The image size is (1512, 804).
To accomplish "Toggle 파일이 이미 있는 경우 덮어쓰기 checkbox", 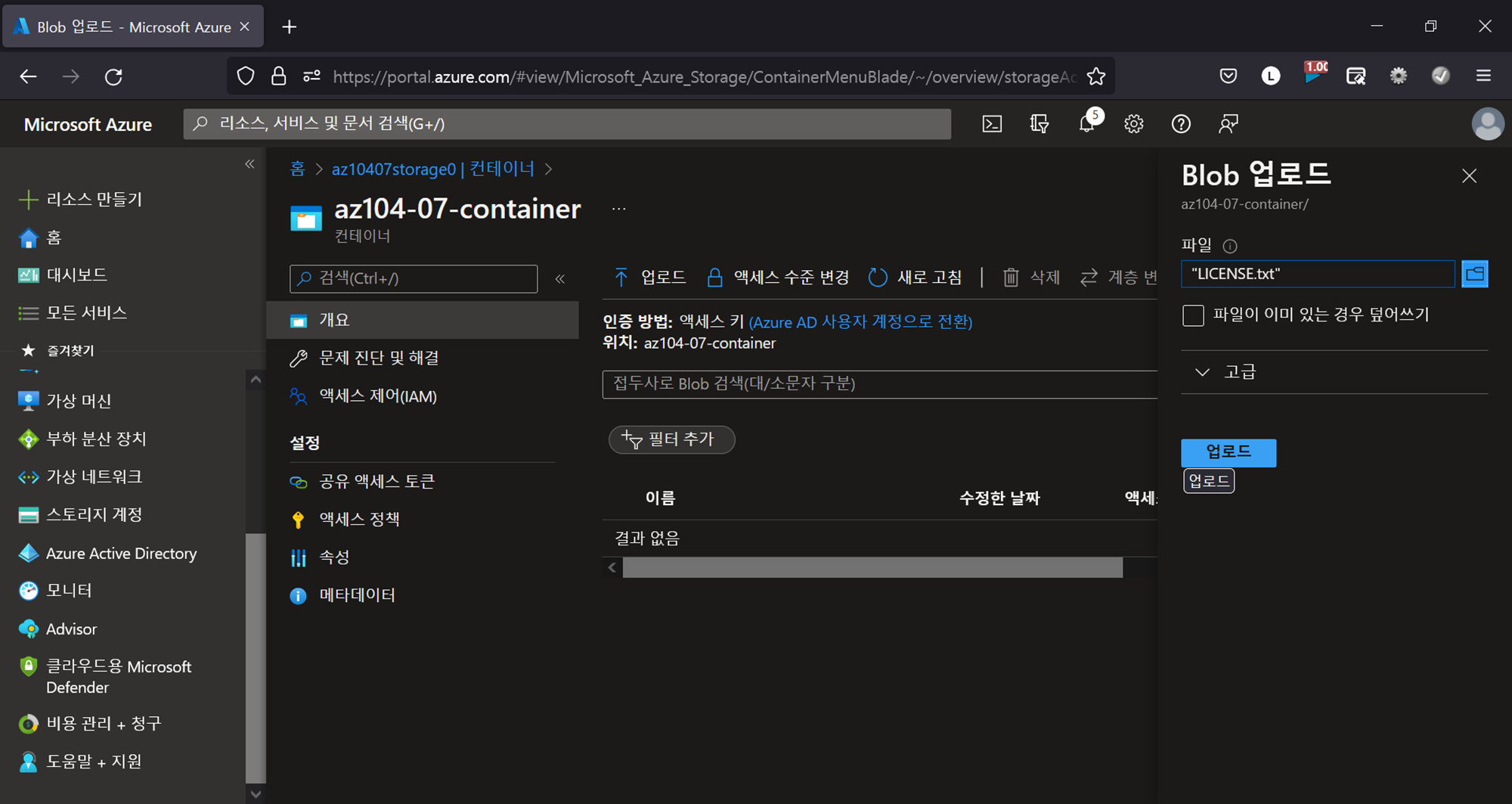I will pos(1193,315).
